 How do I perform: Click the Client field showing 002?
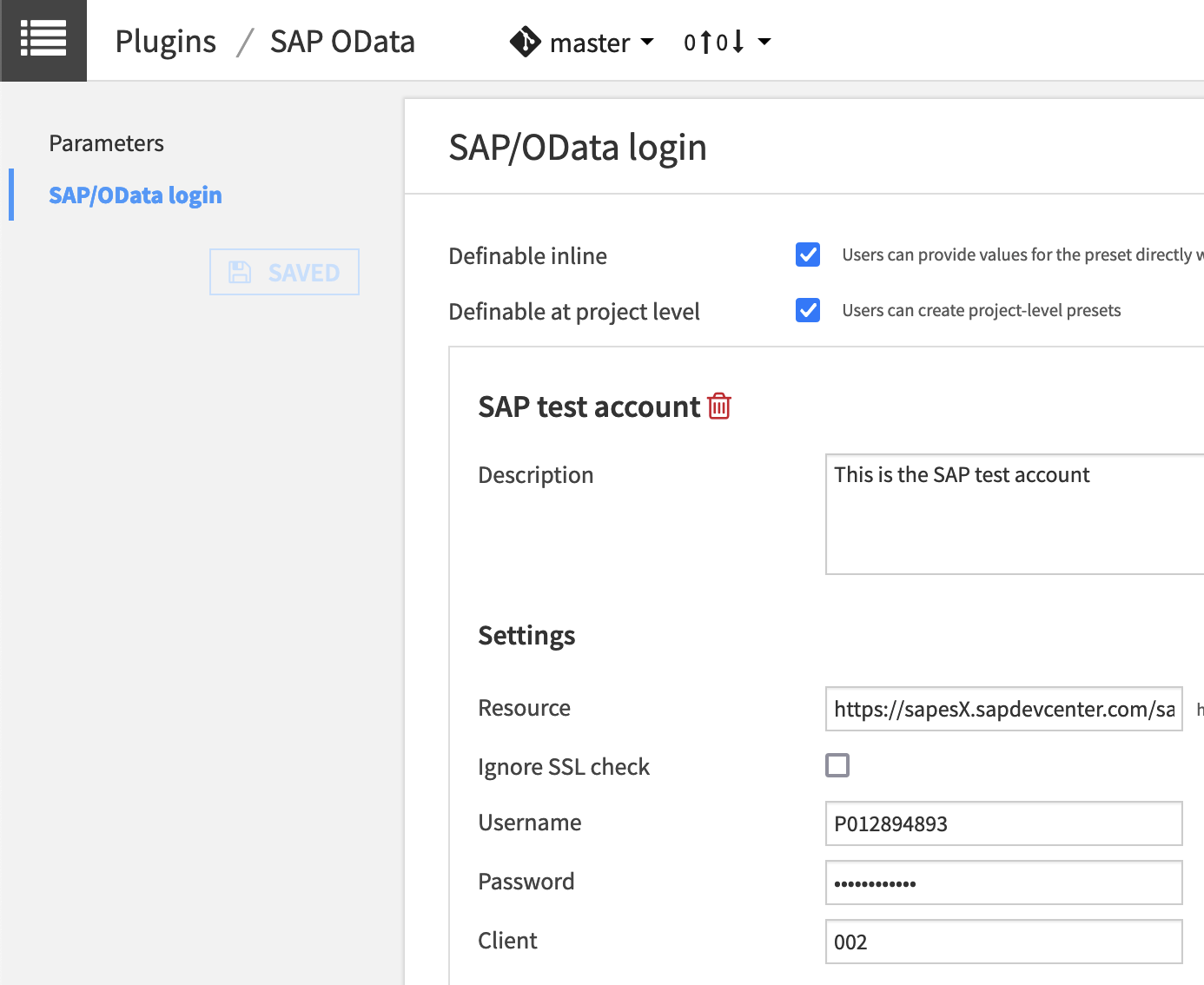pyautogui.click(x=1003, y=942)
